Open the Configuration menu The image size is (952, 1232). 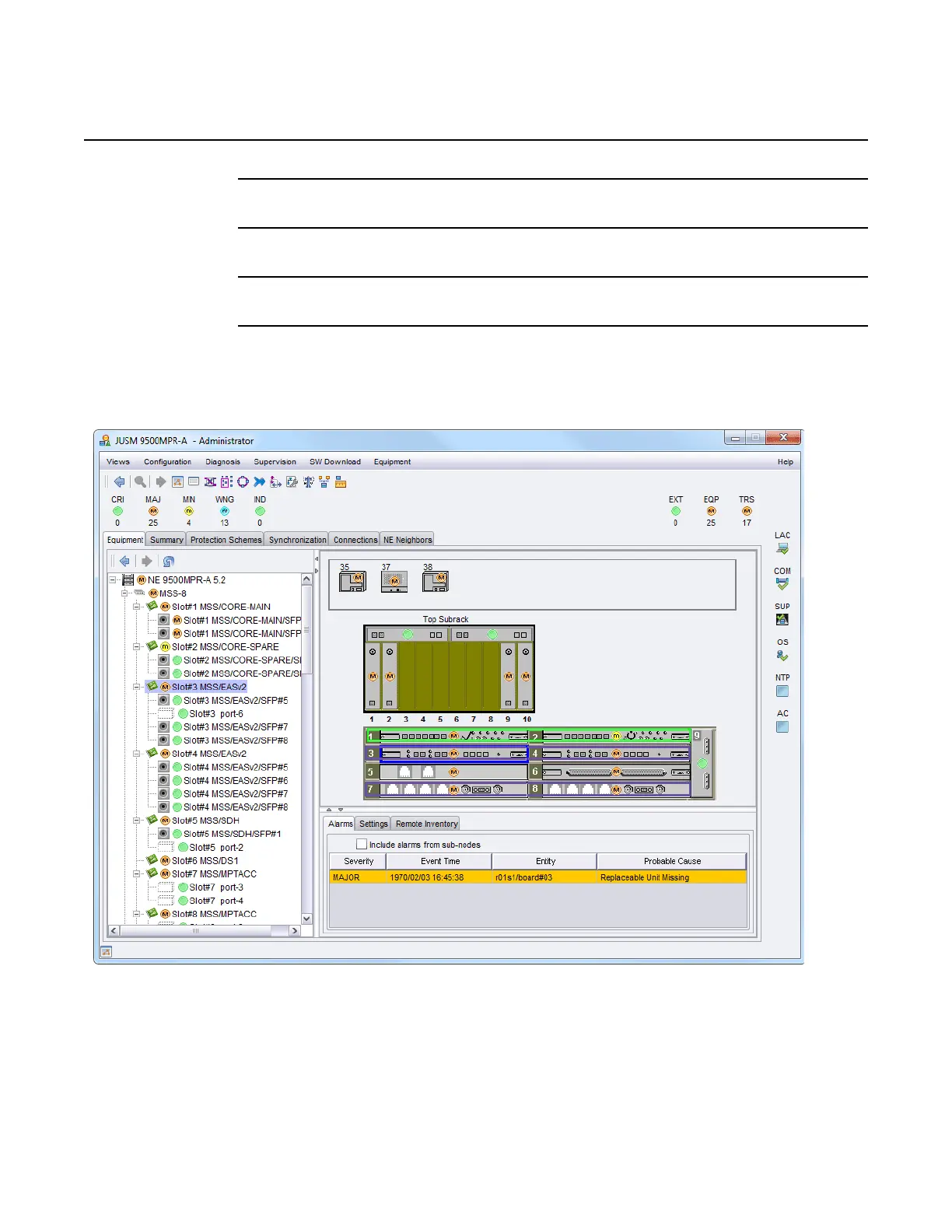[167, 461]
